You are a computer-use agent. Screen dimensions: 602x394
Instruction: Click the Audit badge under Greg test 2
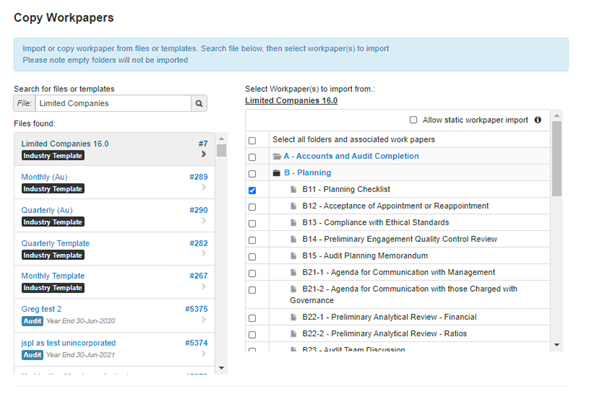click(32, 321)
